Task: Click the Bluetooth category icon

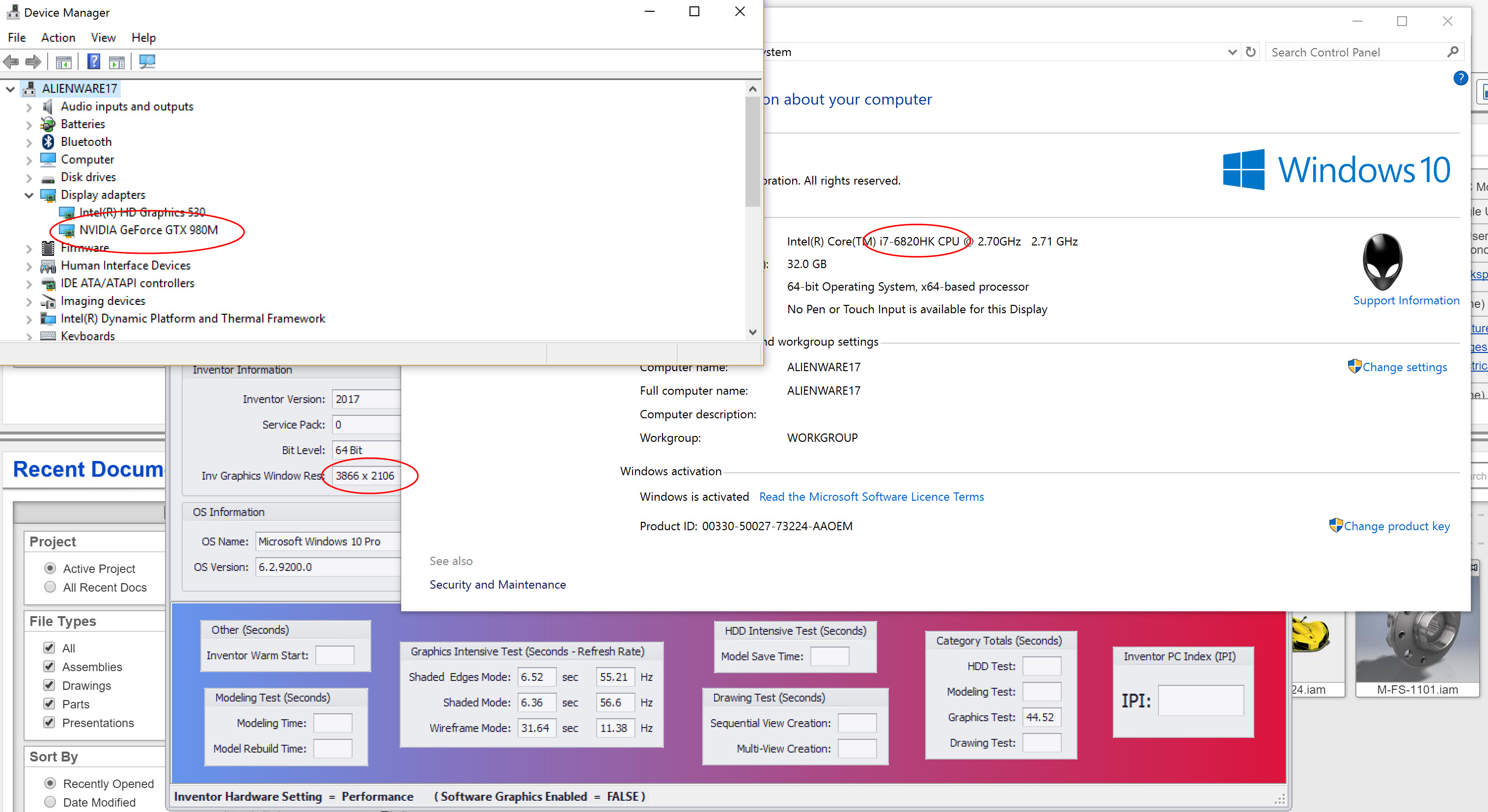Action: tap(48, 141)
